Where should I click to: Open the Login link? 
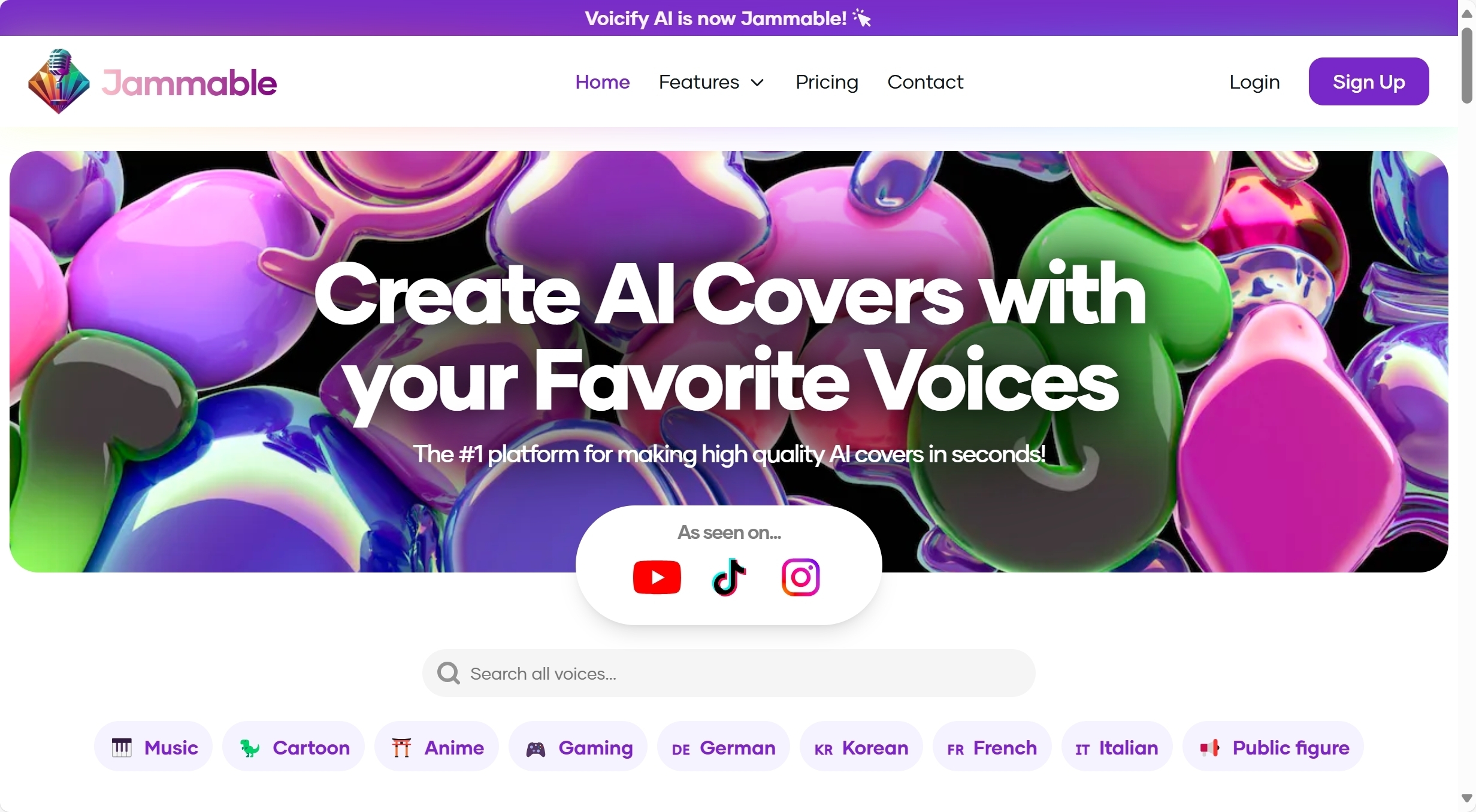pyautogui.click(x=1254, y=82)
